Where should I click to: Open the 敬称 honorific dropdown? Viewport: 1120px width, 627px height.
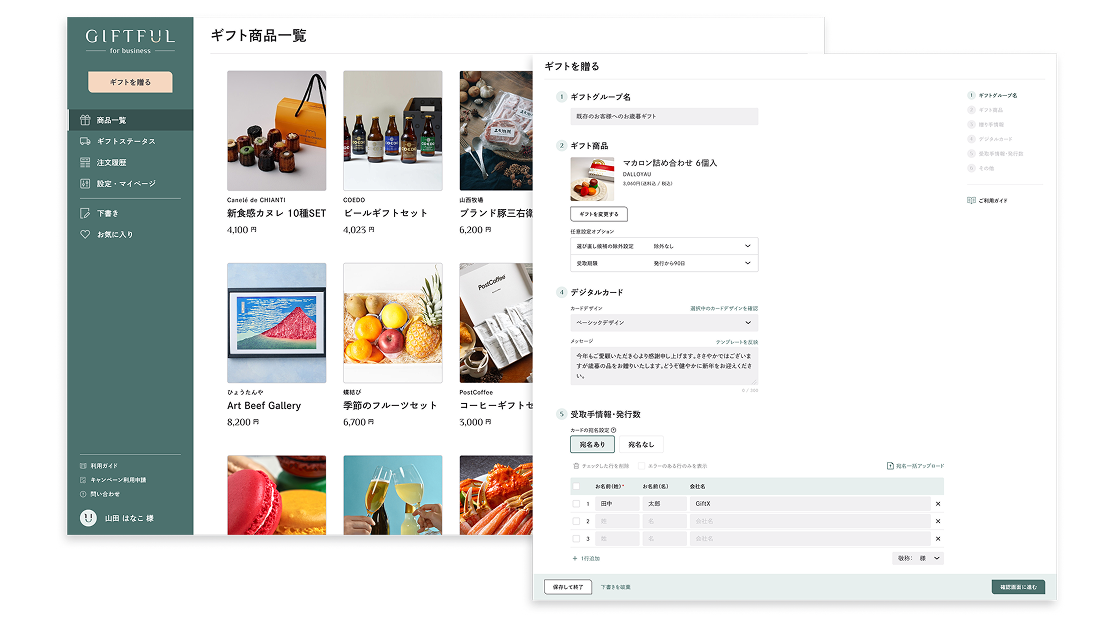point(936,559)
